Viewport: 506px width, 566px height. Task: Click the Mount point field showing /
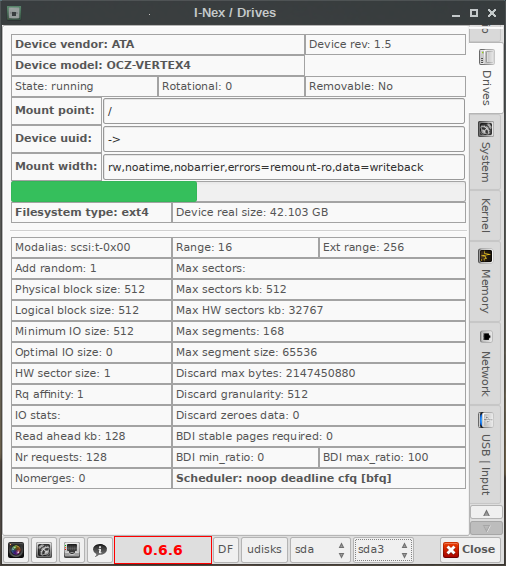284,111
